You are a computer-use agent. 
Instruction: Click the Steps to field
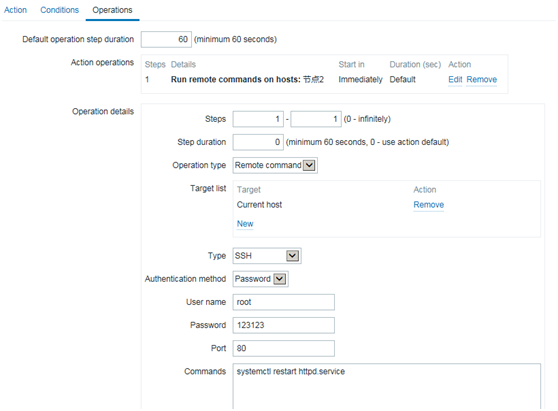coord(316,119)
